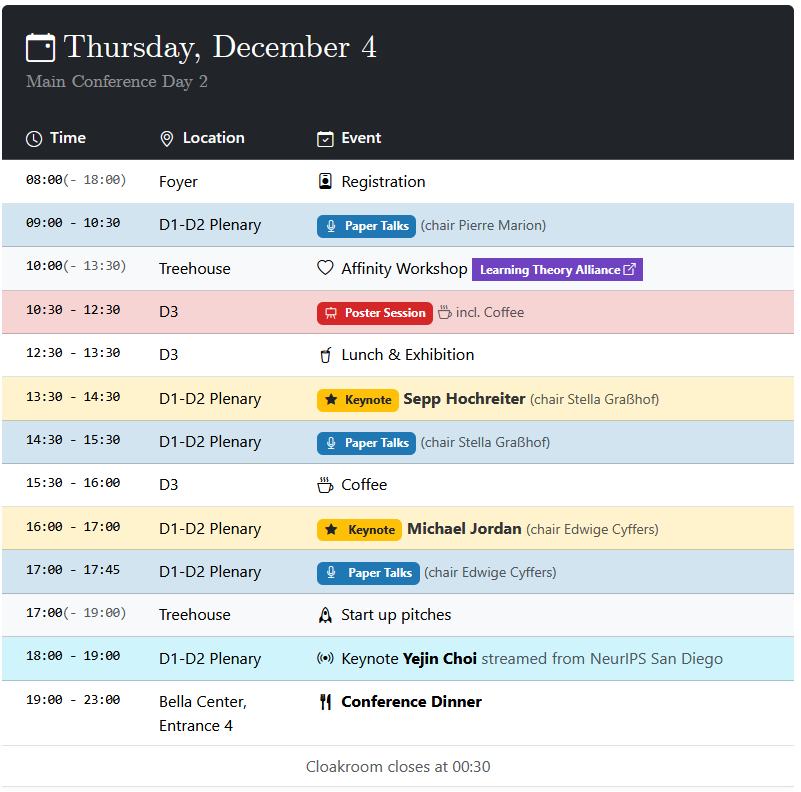Select the Yejin Choi keynote speaker name
The width and height of the screenshot is (801, 792).
[440, 659]
